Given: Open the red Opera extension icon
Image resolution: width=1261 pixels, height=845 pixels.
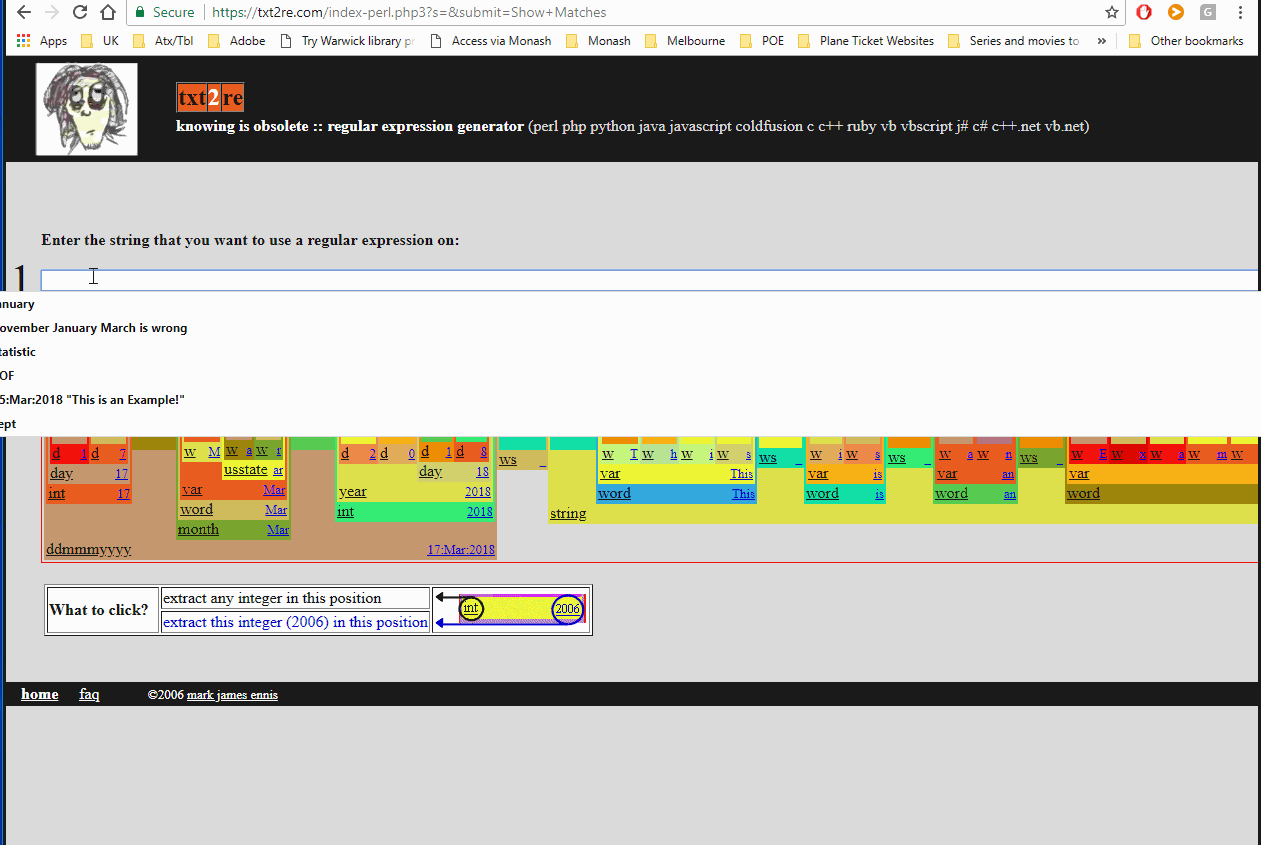Looking at the screenshot, I should point(1143,13).
